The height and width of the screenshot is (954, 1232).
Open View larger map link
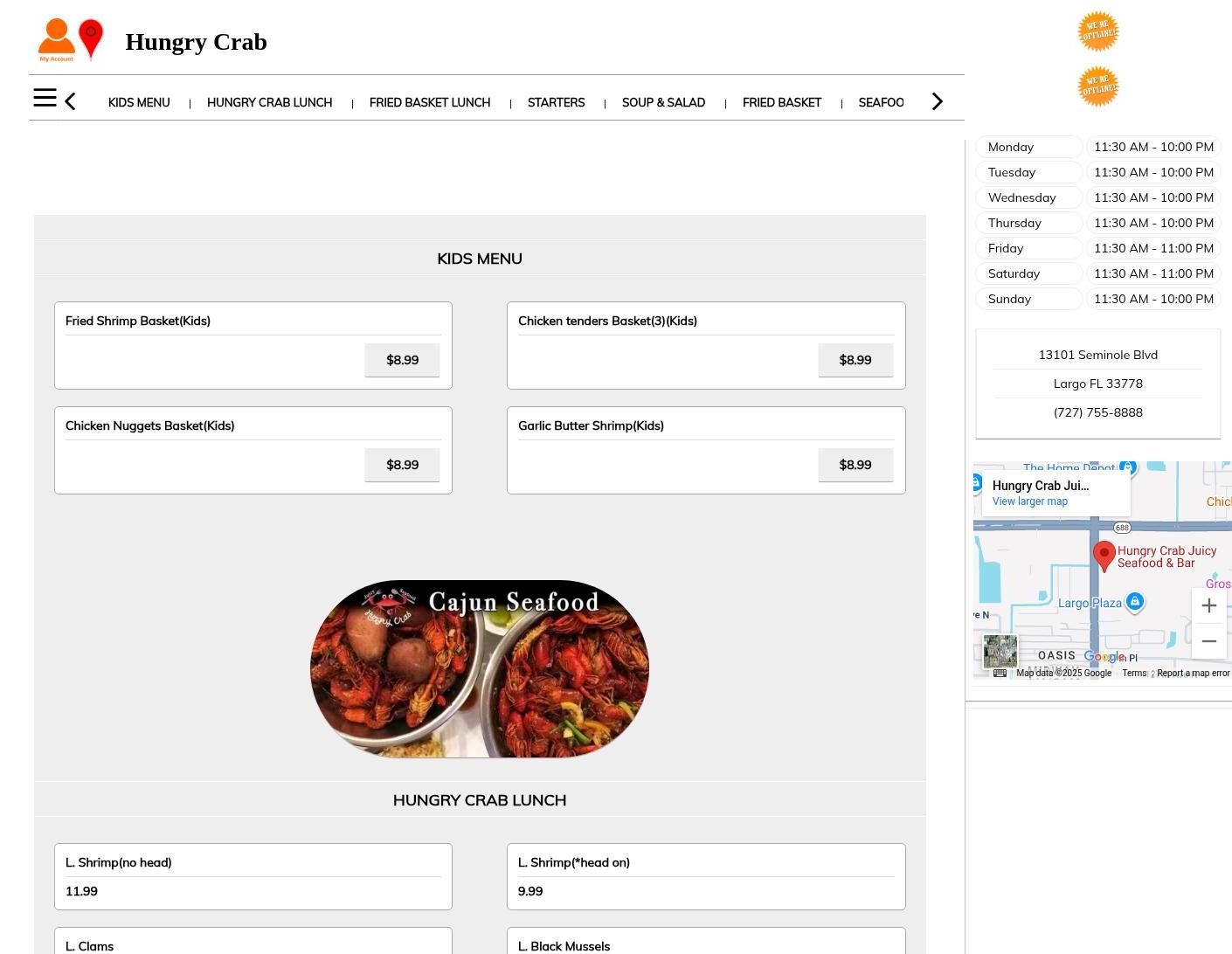[x=1030, y=501]
